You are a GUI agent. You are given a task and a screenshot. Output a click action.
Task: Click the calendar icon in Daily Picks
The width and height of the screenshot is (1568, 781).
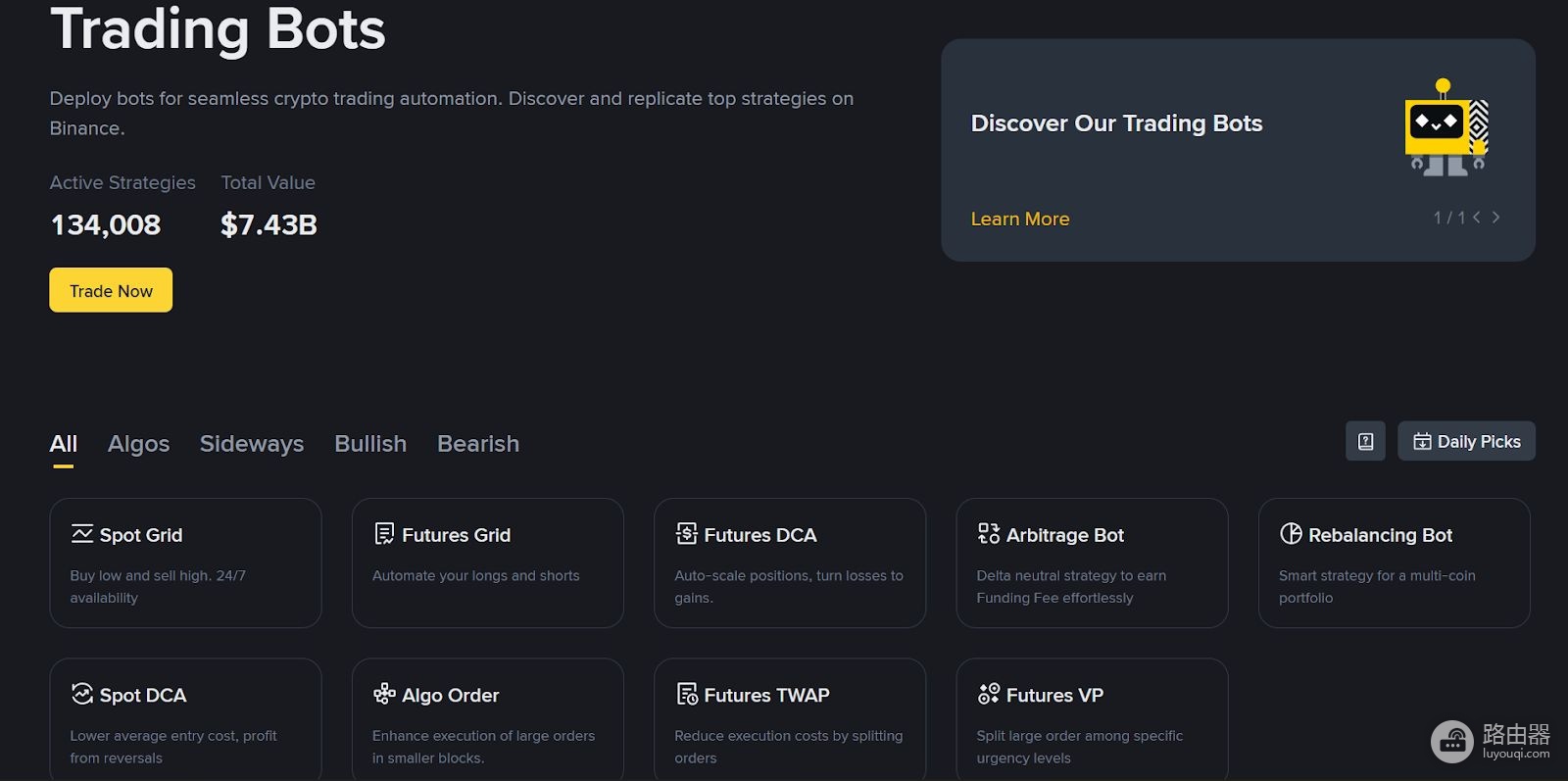1422,442
